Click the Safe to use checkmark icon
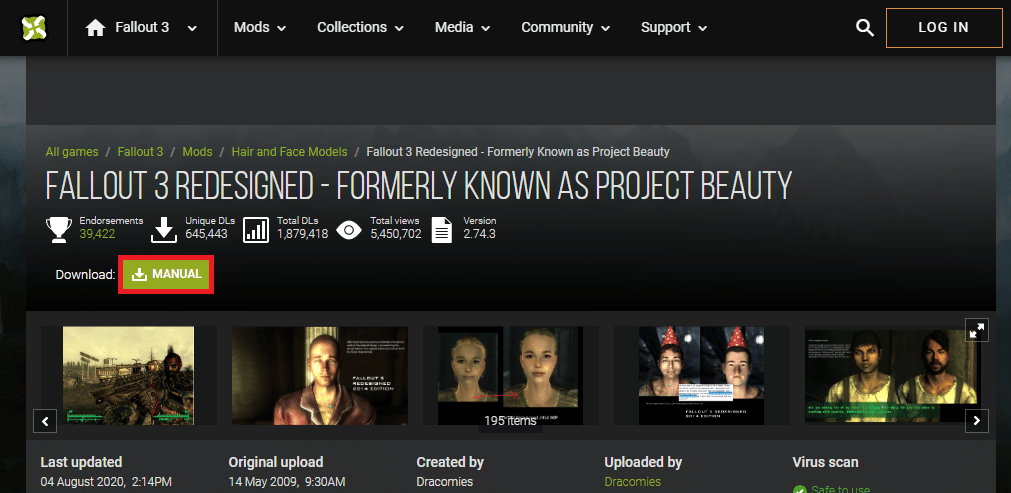Image resolution: width=1011 pixels, height=493 pixels. point(800,488)
